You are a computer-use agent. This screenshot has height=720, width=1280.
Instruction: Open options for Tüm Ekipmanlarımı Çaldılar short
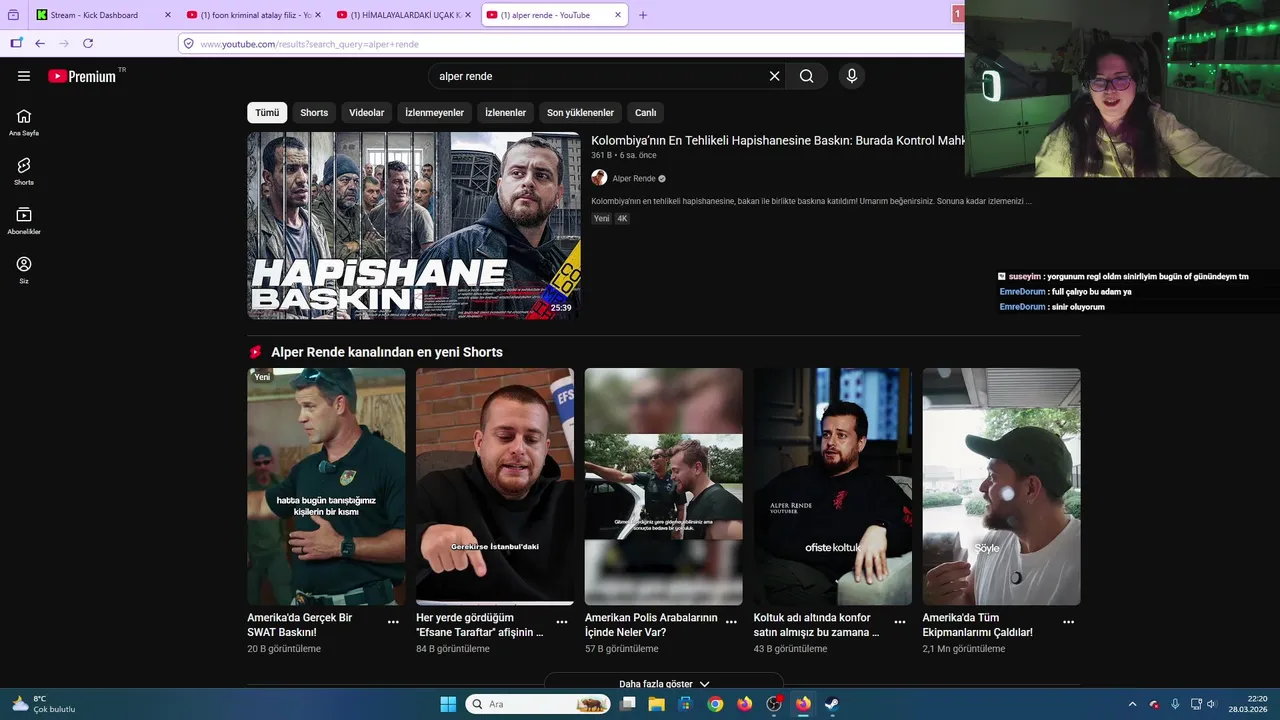(x=1068, y=622)
